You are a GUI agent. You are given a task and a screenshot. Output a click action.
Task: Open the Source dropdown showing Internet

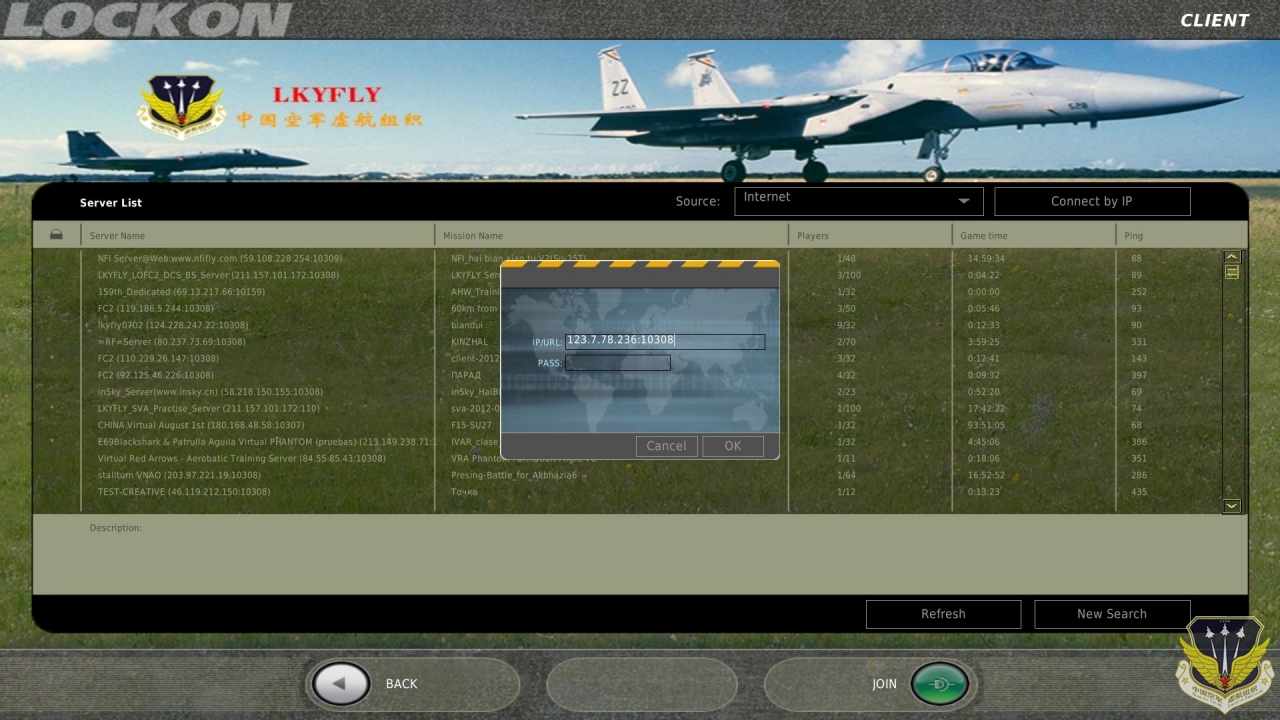click(x=859, y=201)
